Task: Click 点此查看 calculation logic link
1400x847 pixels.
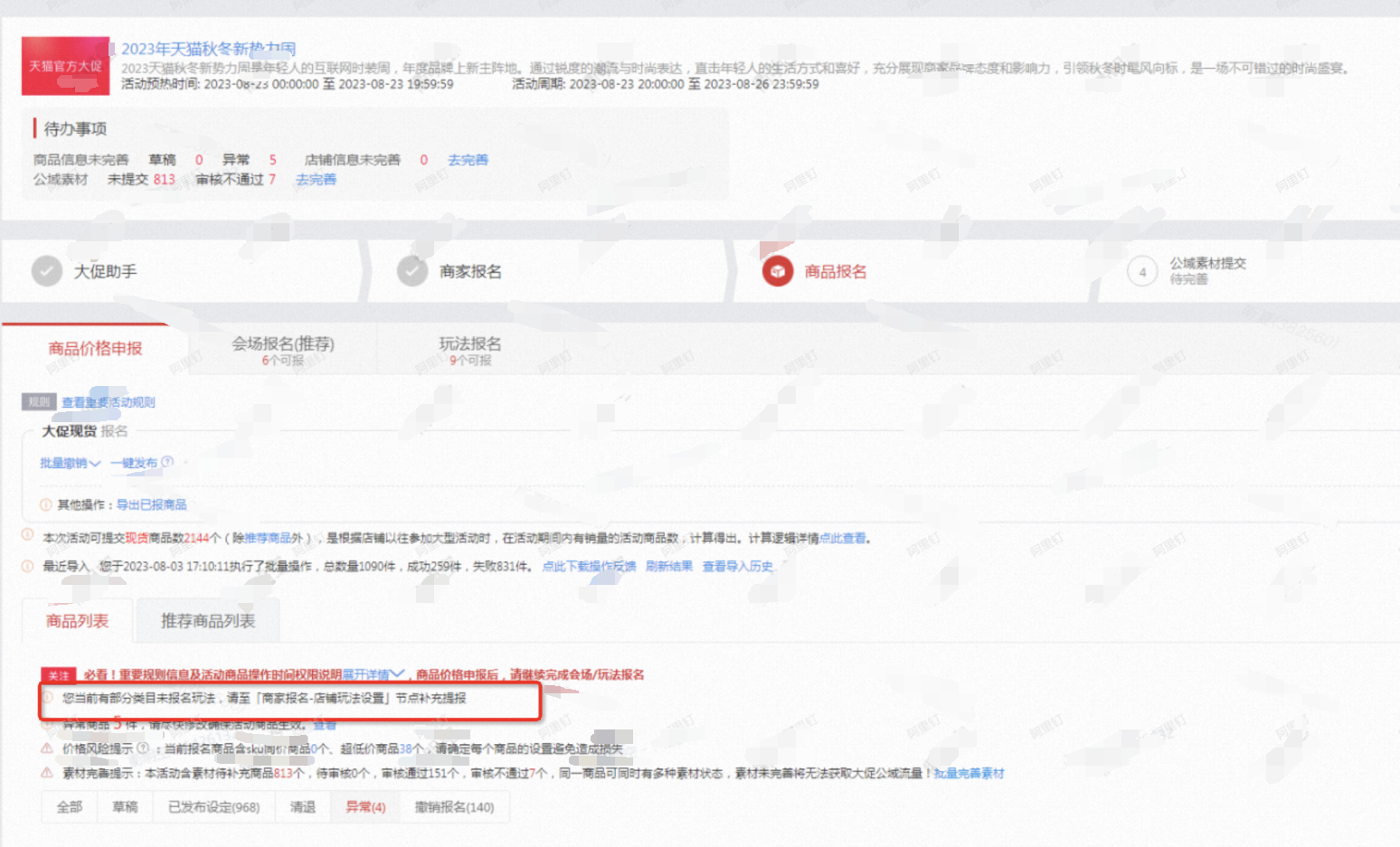Action: [x=842, y=538]
